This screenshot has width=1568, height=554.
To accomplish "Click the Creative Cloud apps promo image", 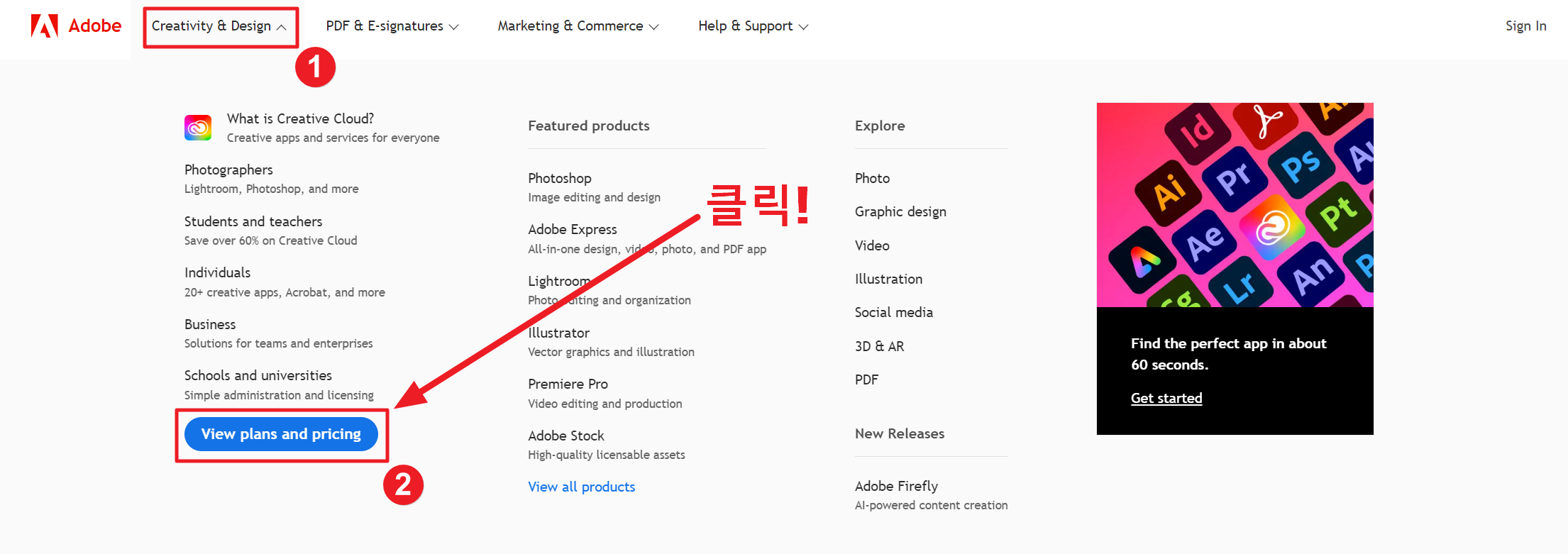I will tap(1235, 205).
